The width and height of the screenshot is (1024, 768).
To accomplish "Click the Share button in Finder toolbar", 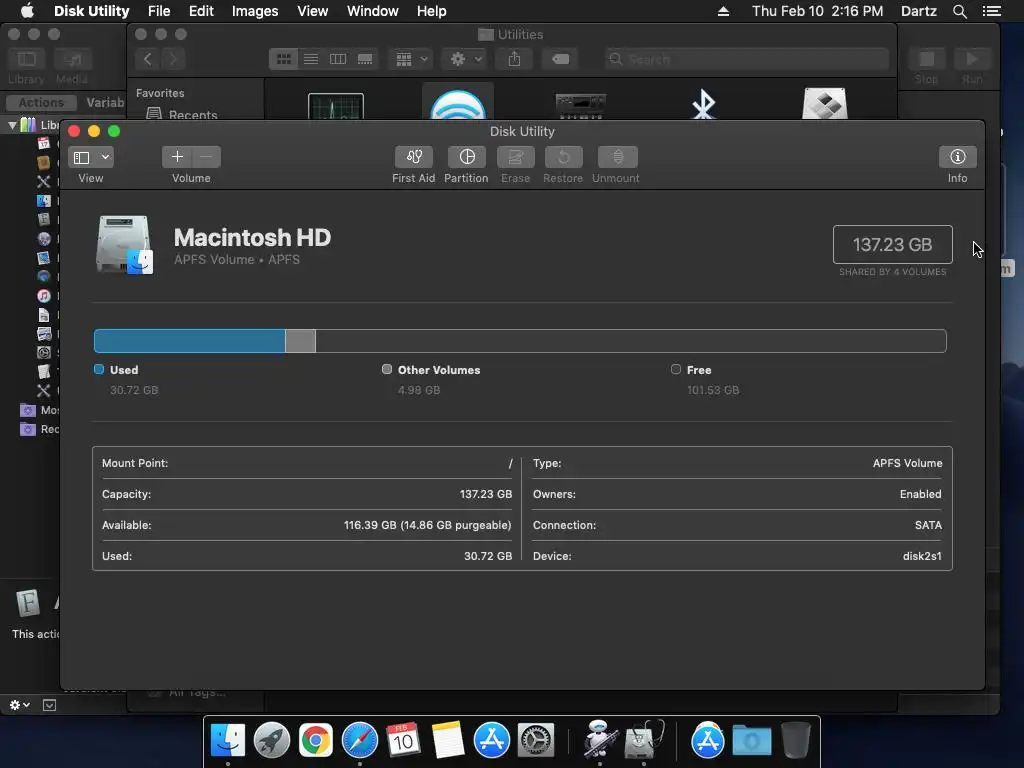I will [515, 59].
